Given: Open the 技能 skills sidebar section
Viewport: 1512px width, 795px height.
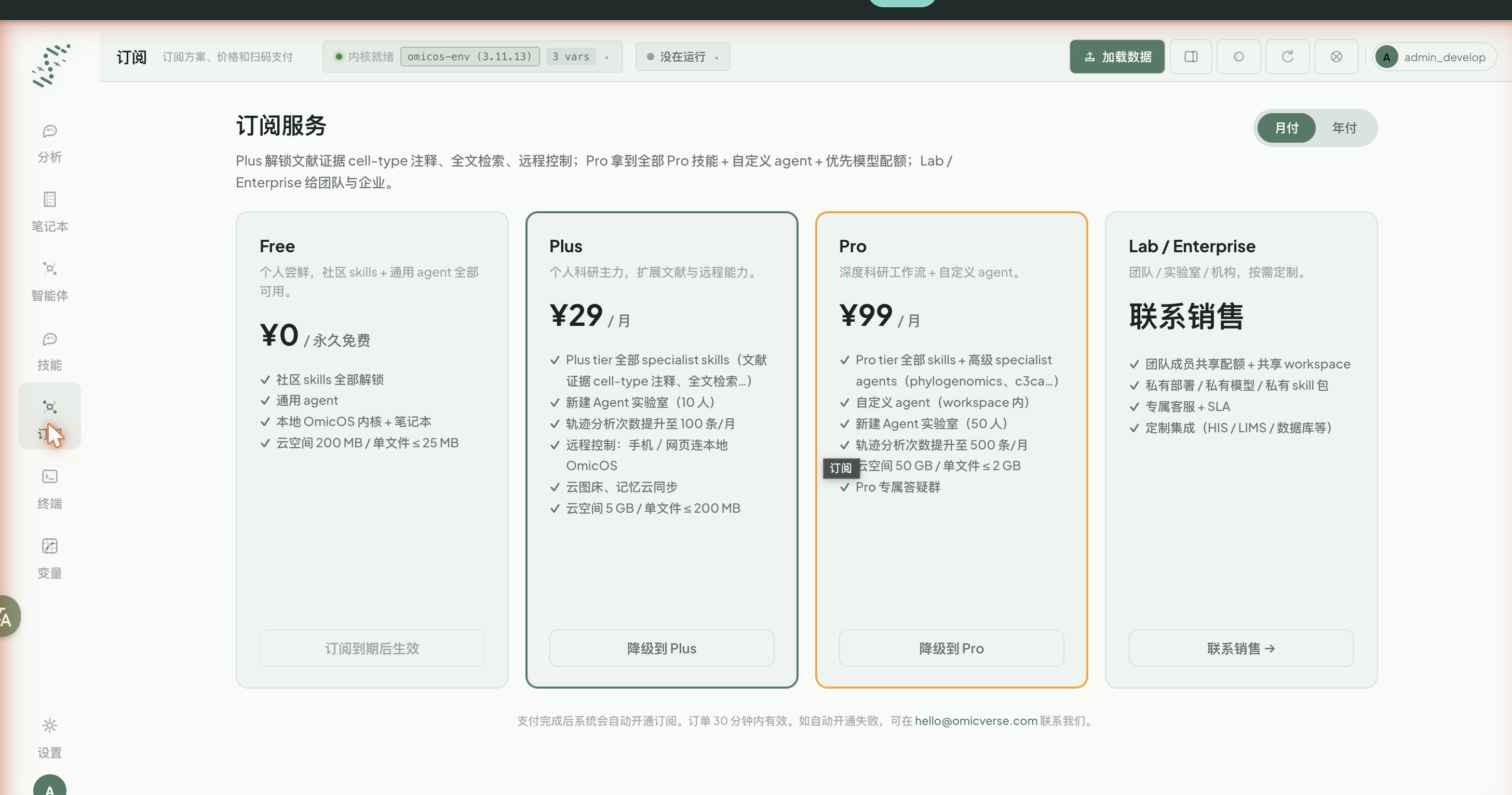Looking at the screenshot, I should [x=49, y=351].
